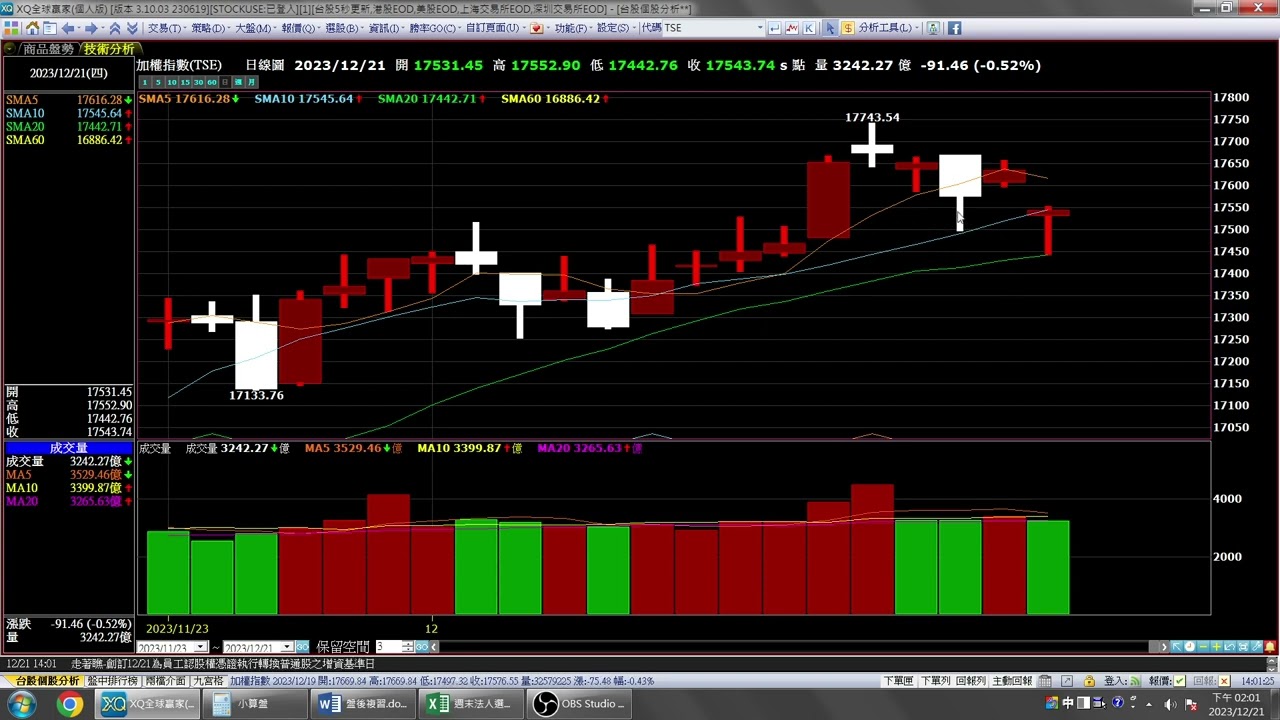Select the monthly 月 timeframe button

point(251,81)
